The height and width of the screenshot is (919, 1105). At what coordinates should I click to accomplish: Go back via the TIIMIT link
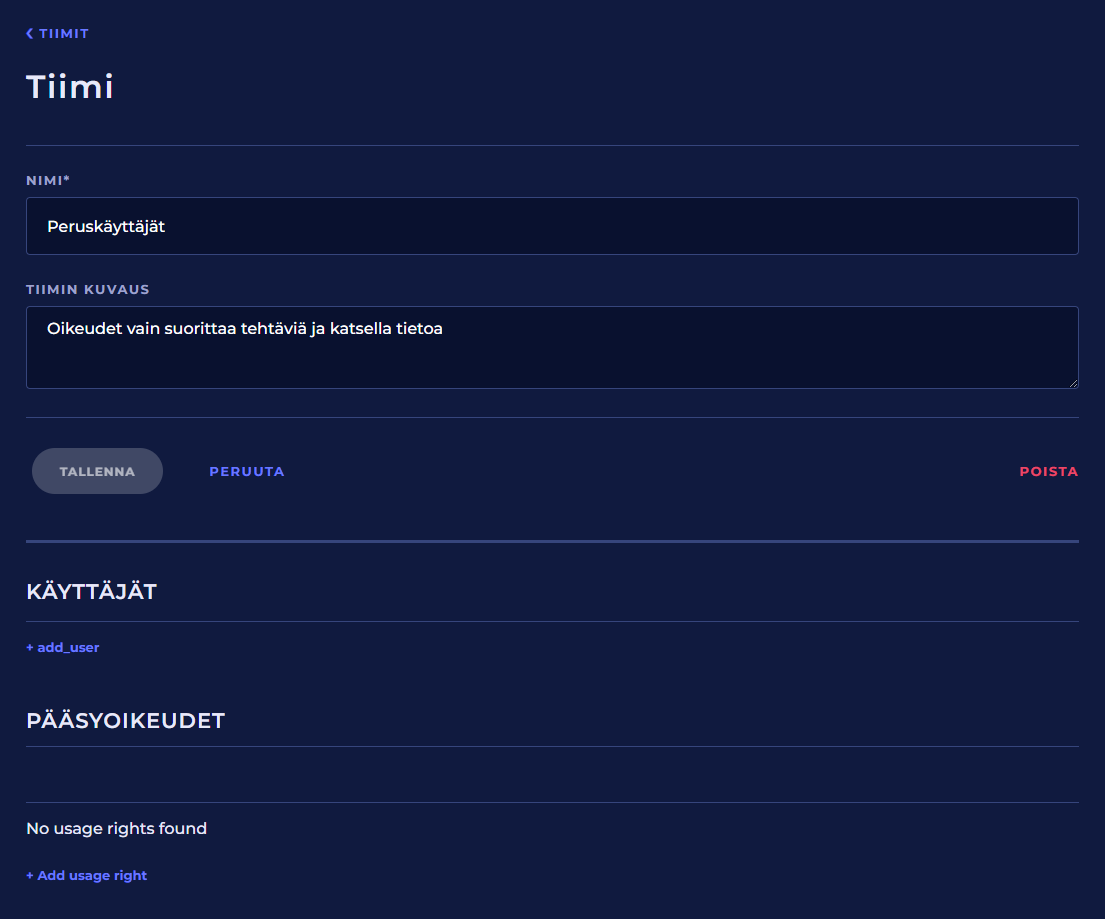point(64,34)
